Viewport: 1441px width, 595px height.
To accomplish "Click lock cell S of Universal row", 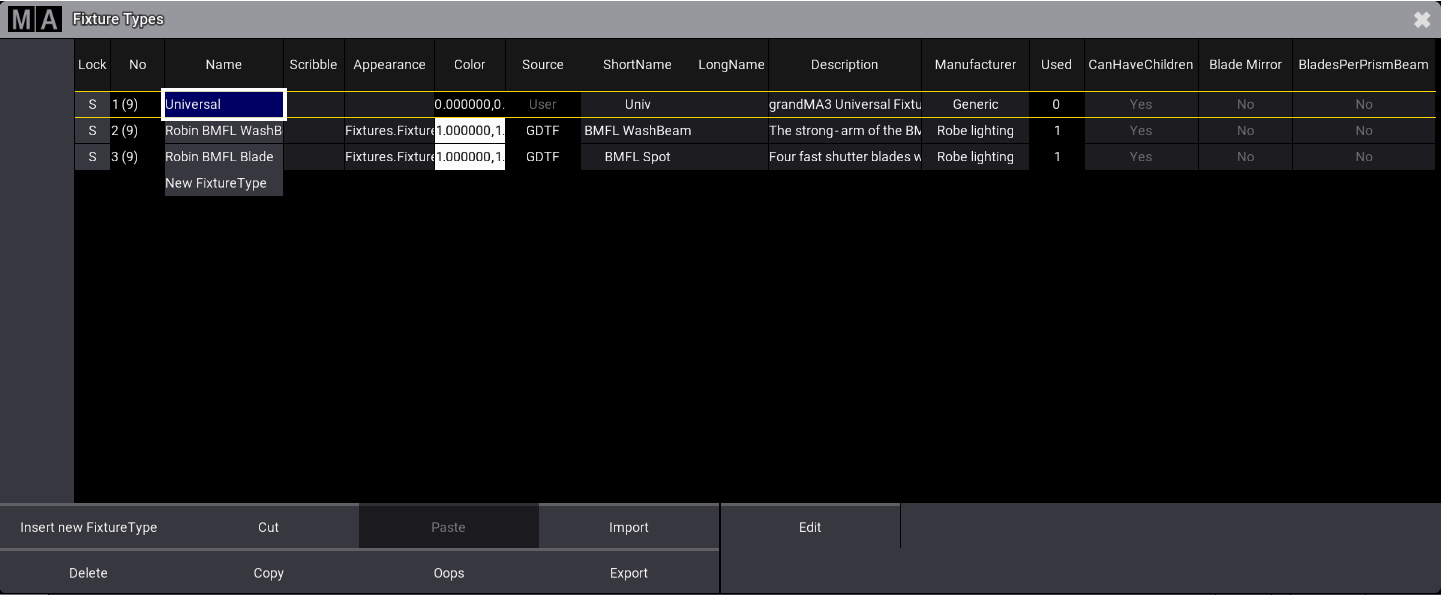I will 92,104.
